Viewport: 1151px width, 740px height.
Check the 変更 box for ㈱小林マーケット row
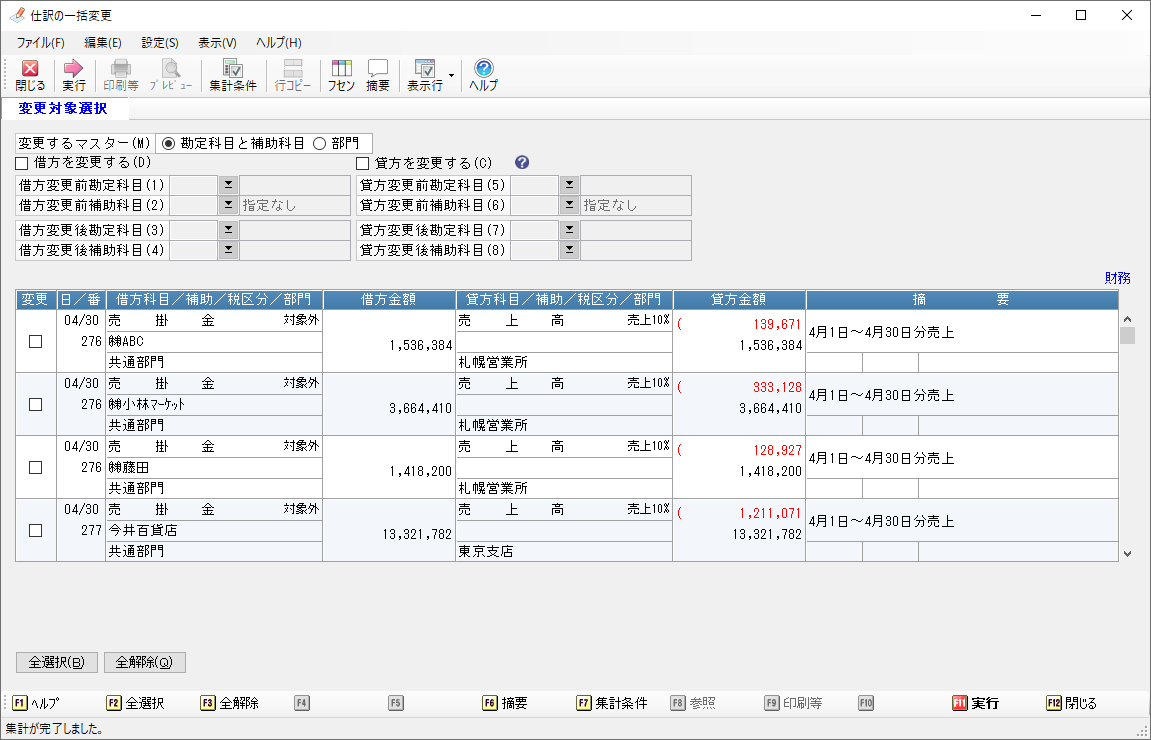coord(35,405)
